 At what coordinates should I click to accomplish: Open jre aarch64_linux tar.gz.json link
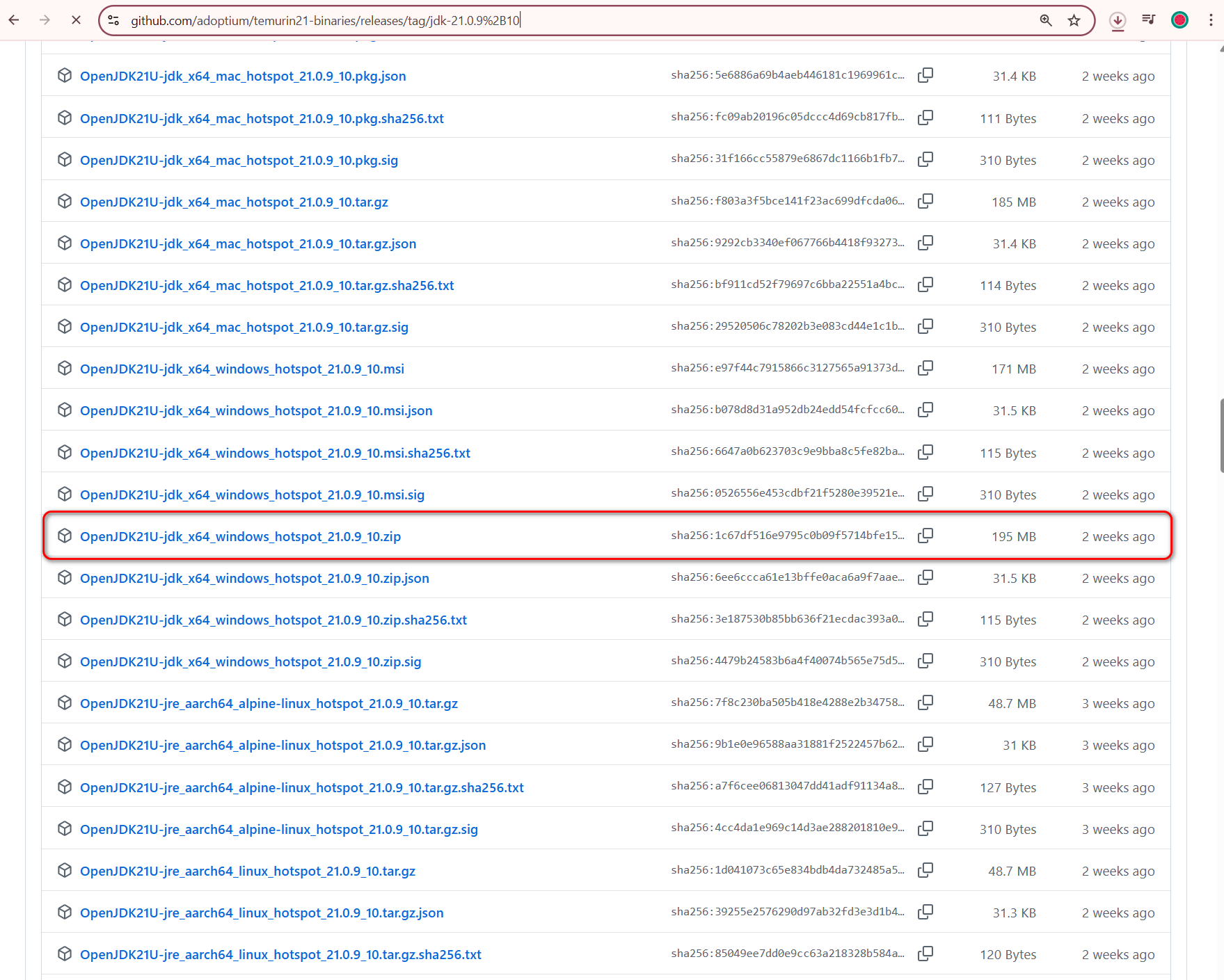(x=262, y=913)
